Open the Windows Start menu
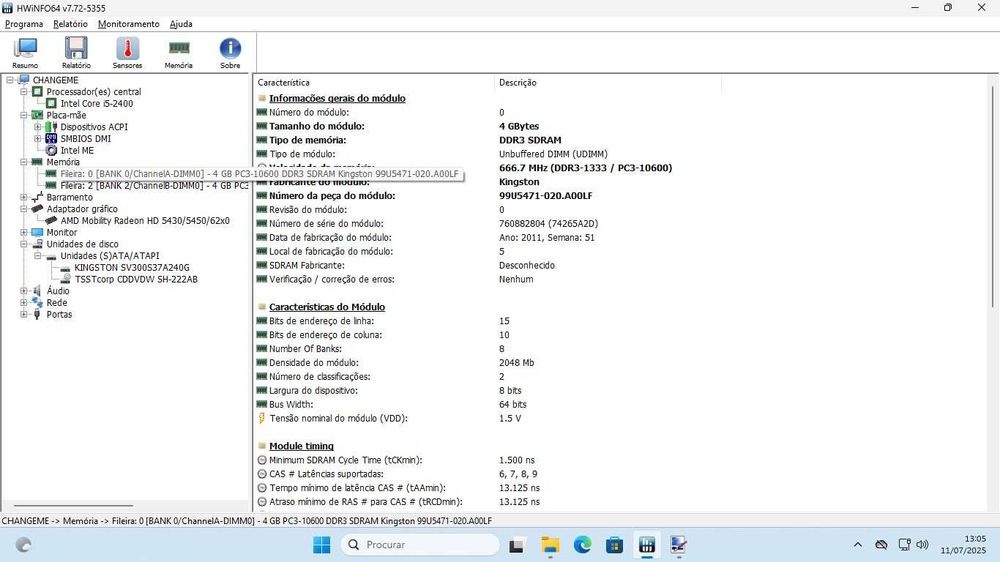1000x562 pixels. click(321, 545)
